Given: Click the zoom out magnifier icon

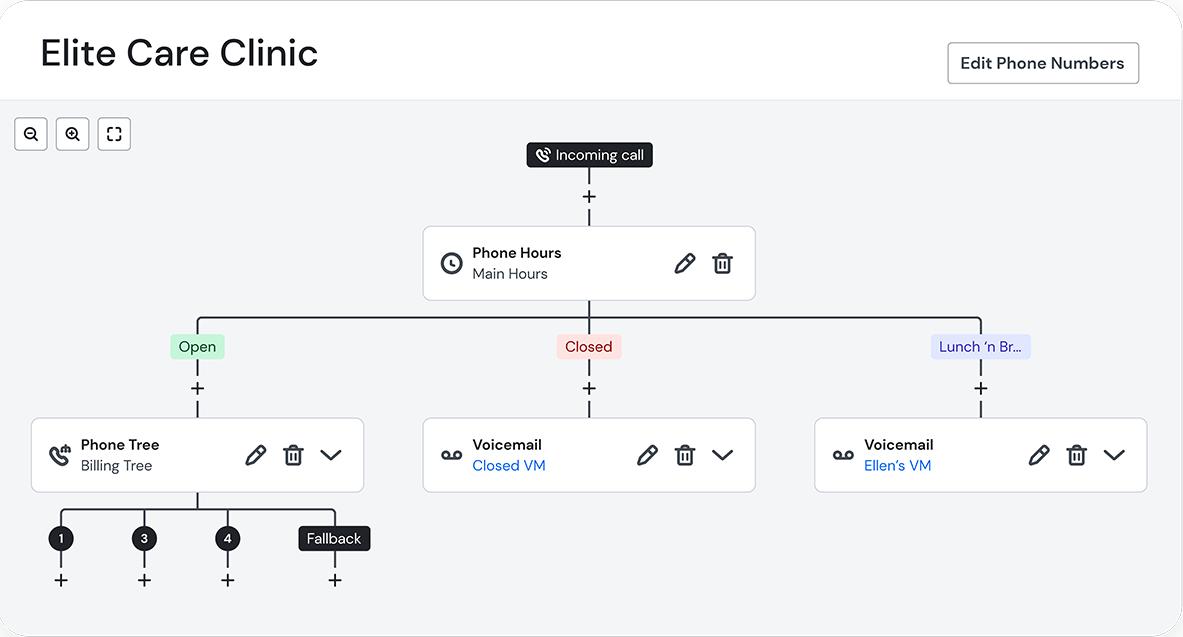Looking at the screenshot, I should [31, 134].
